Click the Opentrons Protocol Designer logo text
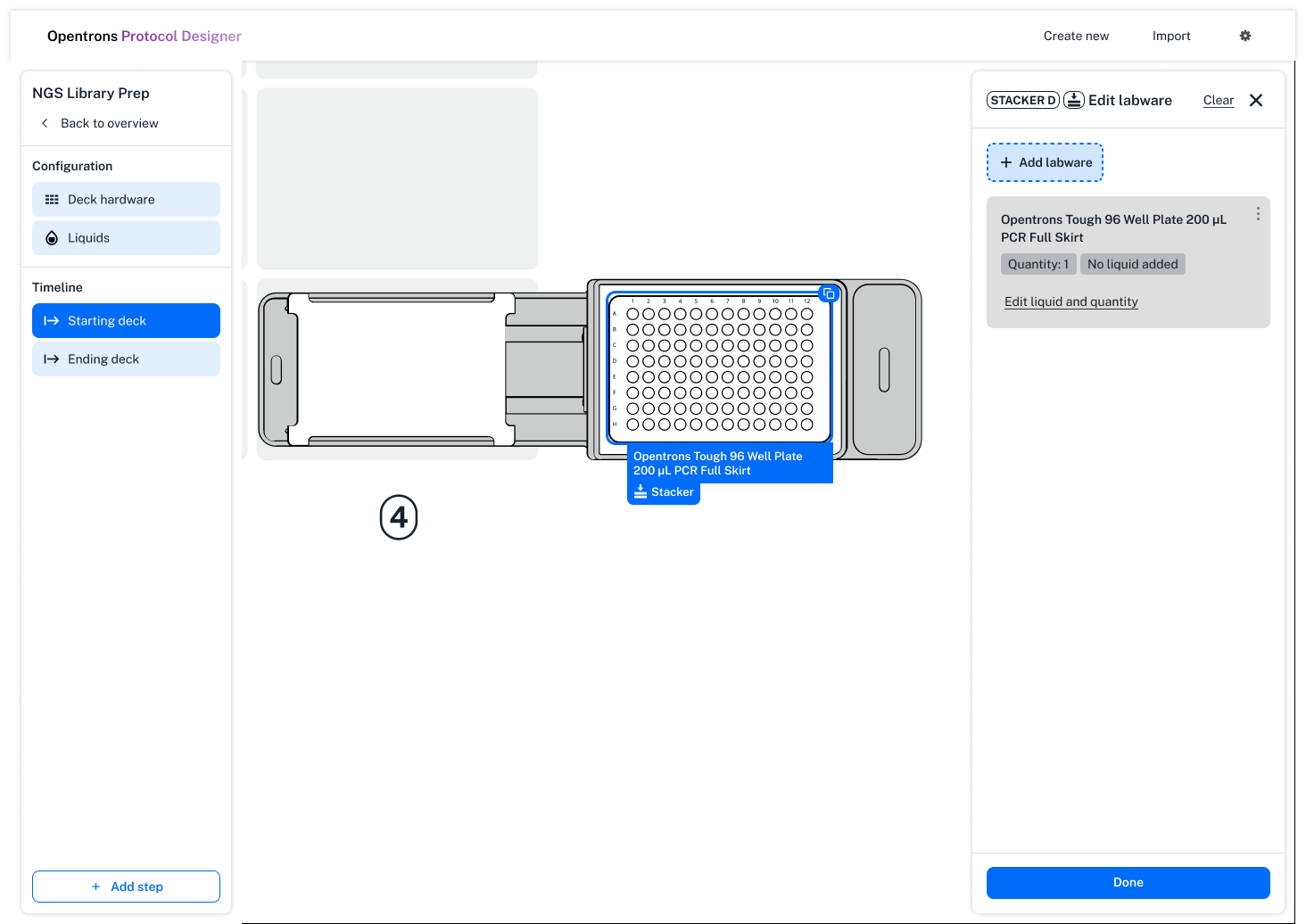Screen dimensions: 1306x924 pos(144,36)
